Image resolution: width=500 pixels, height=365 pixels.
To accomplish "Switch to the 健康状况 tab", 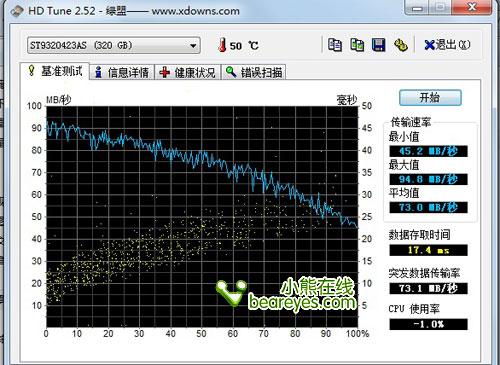I will coord(188,72).
